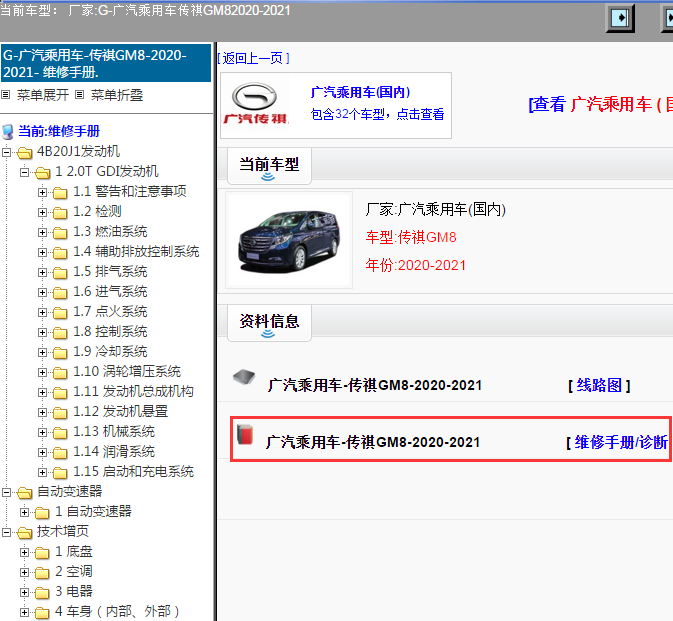This screenshot has width=673, height=621.
Task: Expand the 1.4 辅助排放控制系统 node
Action: click(42, 252)
